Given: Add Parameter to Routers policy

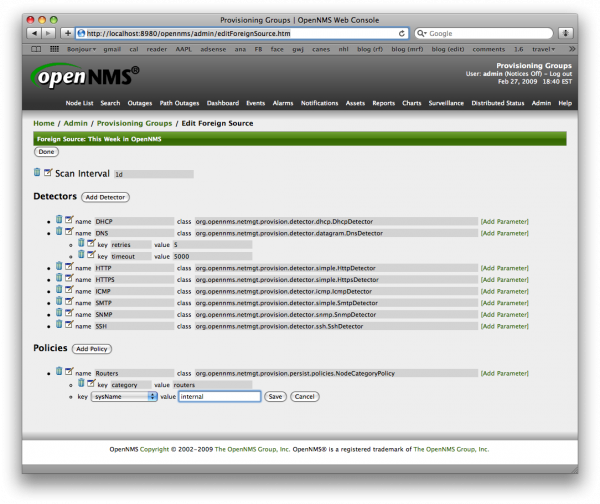Looking at the screenshot, I should (x=504, y=373).
